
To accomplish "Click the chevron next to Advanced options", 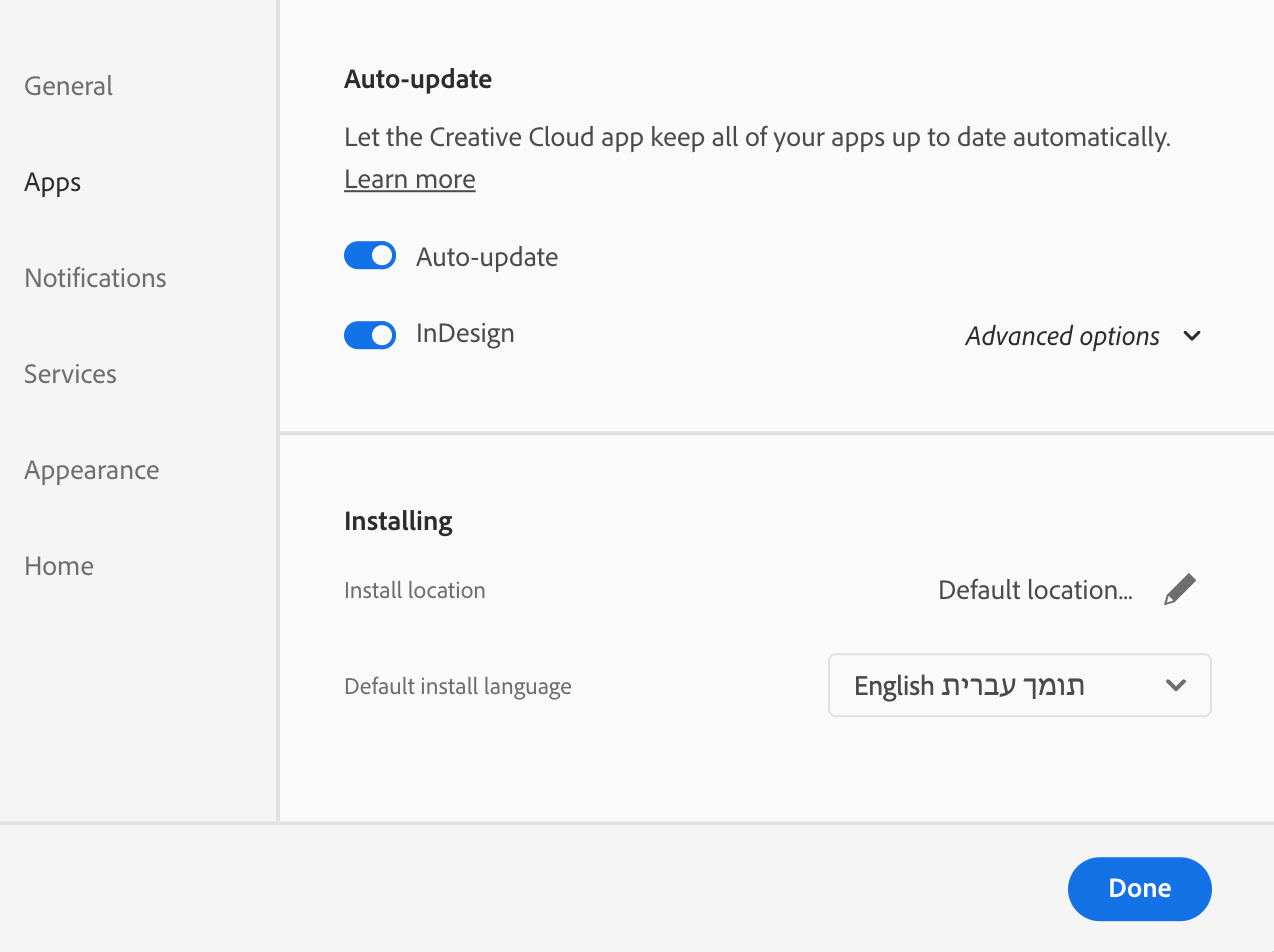I will pyautogui.click(x=1192, y=336).
